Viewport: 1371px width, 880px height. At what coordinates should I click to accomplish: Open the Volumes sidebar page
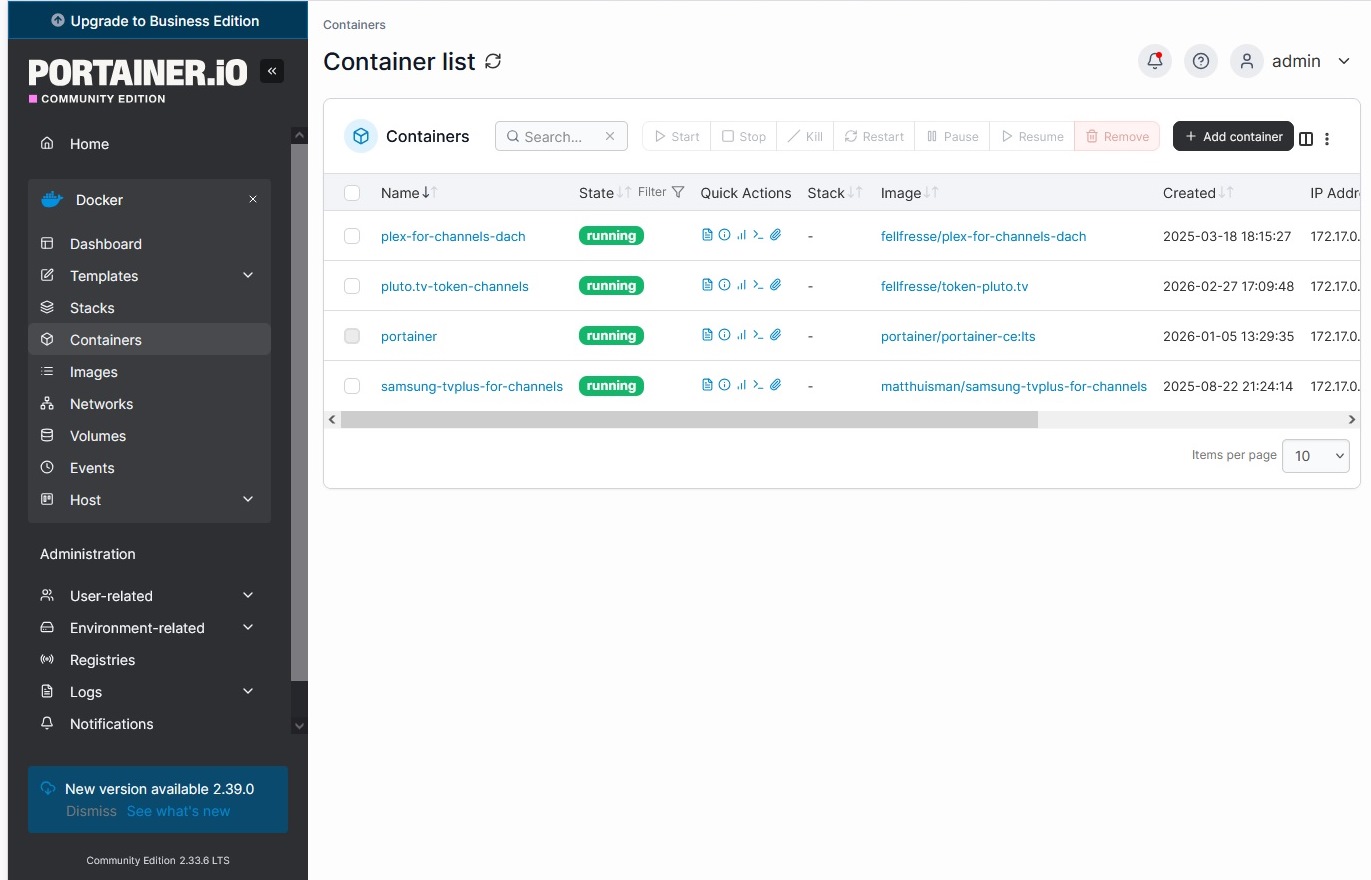pos(98,436)
